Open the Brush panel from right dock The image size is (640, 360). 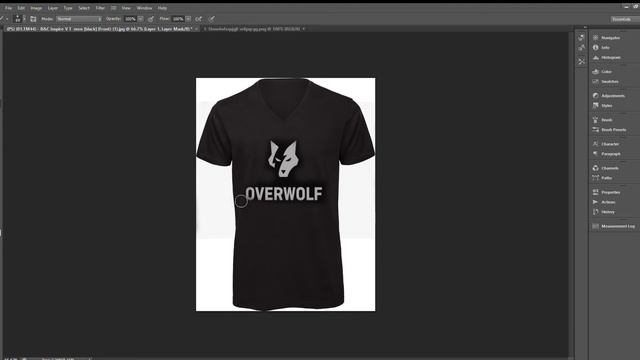[x=602, y=120]
